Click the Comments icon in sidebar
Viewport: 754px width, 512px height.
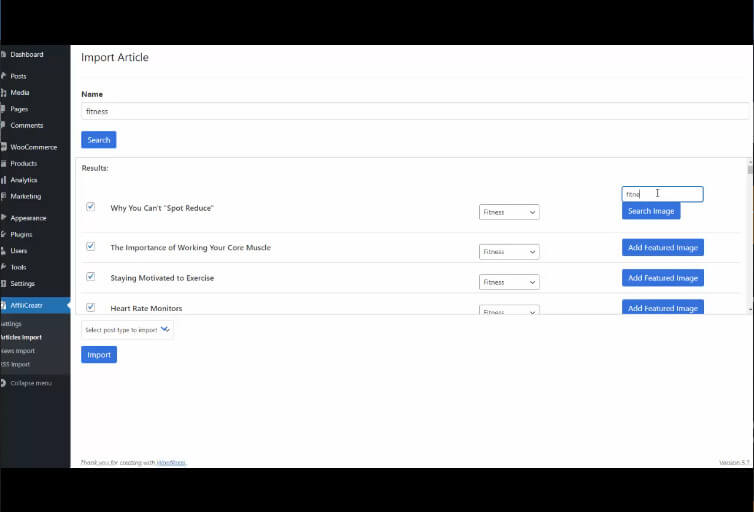pyautogui.click(x=3, y=125)
